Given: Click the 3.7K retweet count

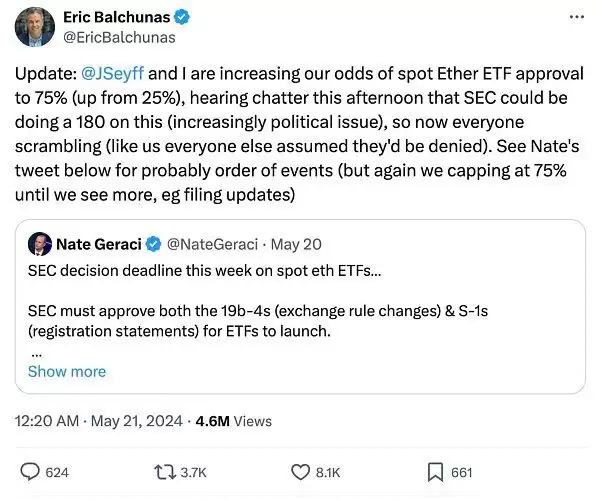Looking at the screenshot, I should (x=192, y=472).
